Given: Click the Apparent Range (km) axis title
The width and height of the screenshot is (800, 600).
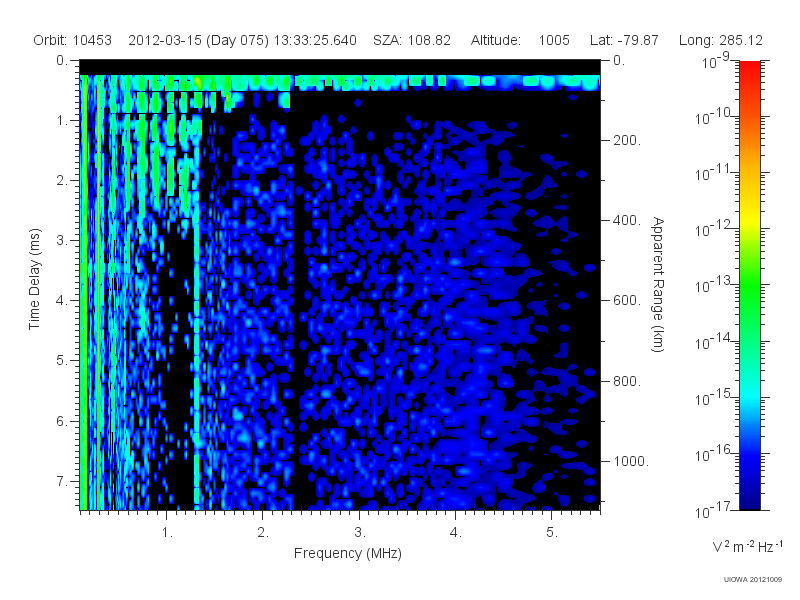Looking at the screenshot, I should click(658, 284).
